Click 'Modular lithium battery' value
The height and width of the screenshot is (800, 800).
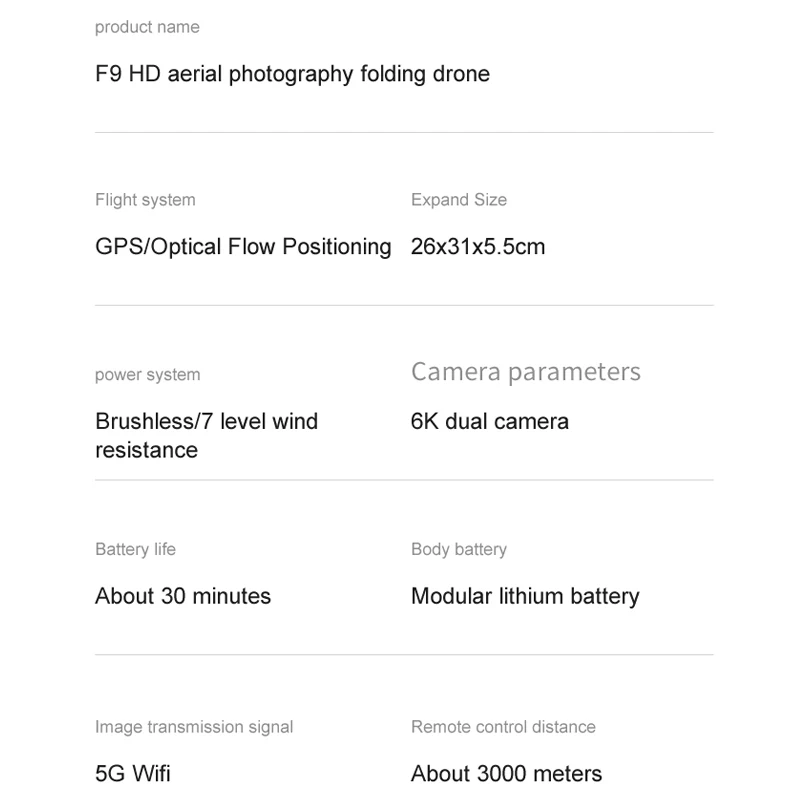[525, 597]
